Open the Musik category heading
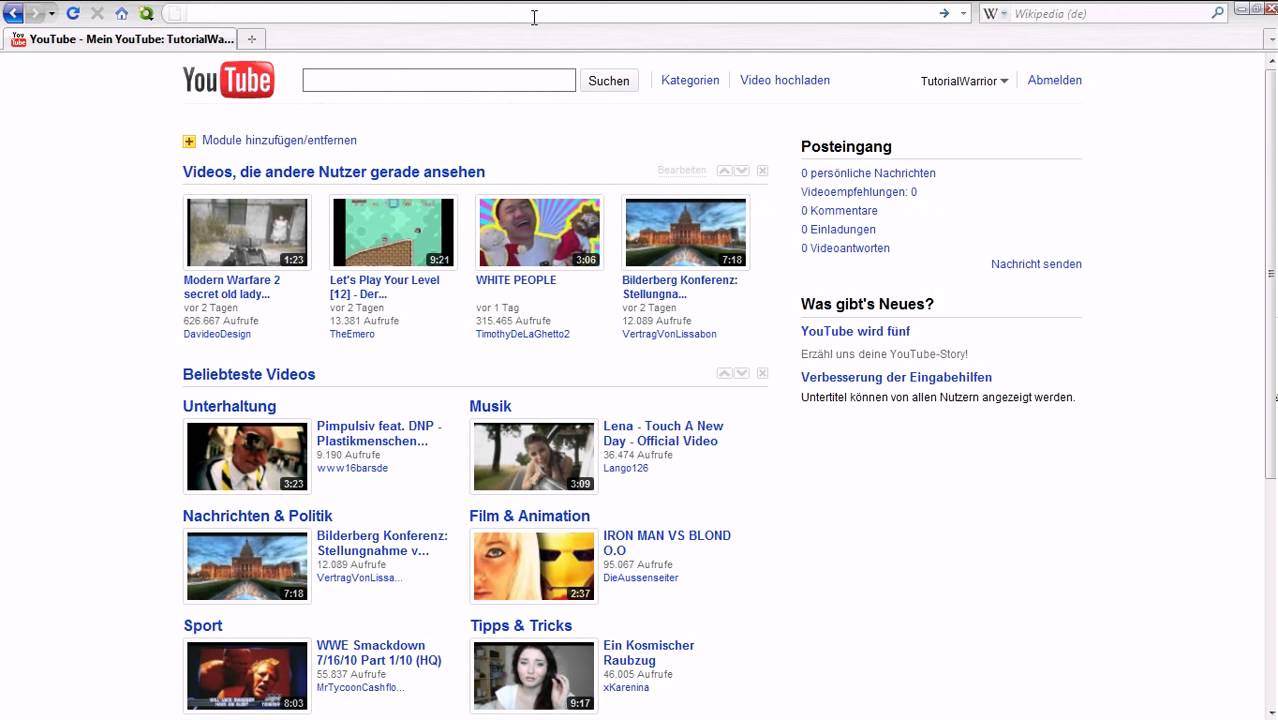Image resolution: width=1278 pixels, height=720 pixels. [490, 406]
